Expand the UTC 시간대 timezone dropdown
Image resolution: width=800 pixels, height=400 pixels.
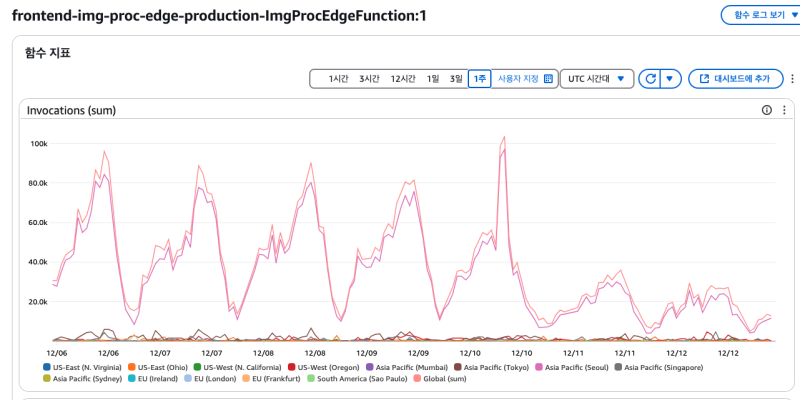click(596, 78)
